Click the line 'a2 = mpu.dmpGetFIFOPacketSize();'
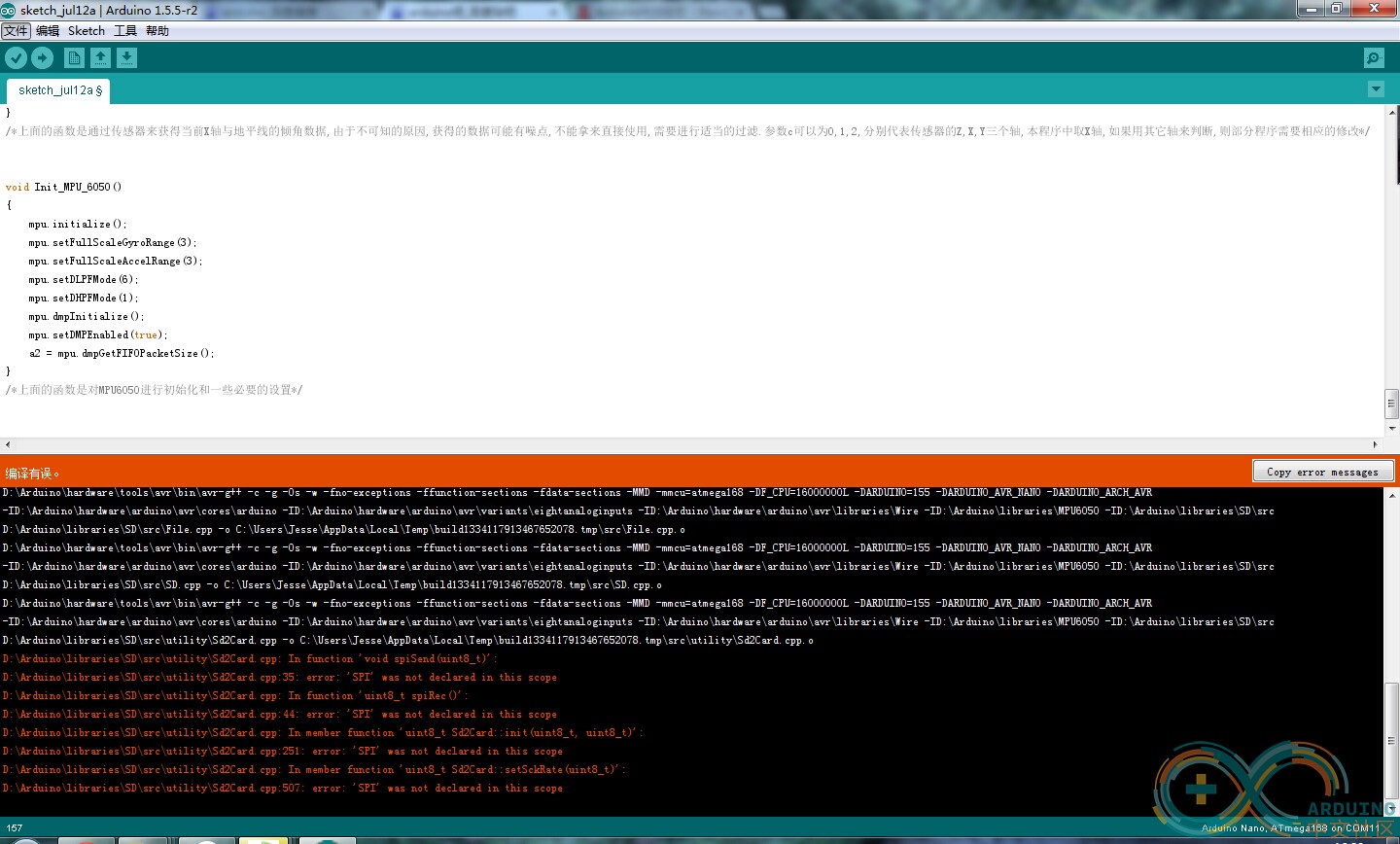This screenshot has width=1400, height=844. tap(122, 353)
